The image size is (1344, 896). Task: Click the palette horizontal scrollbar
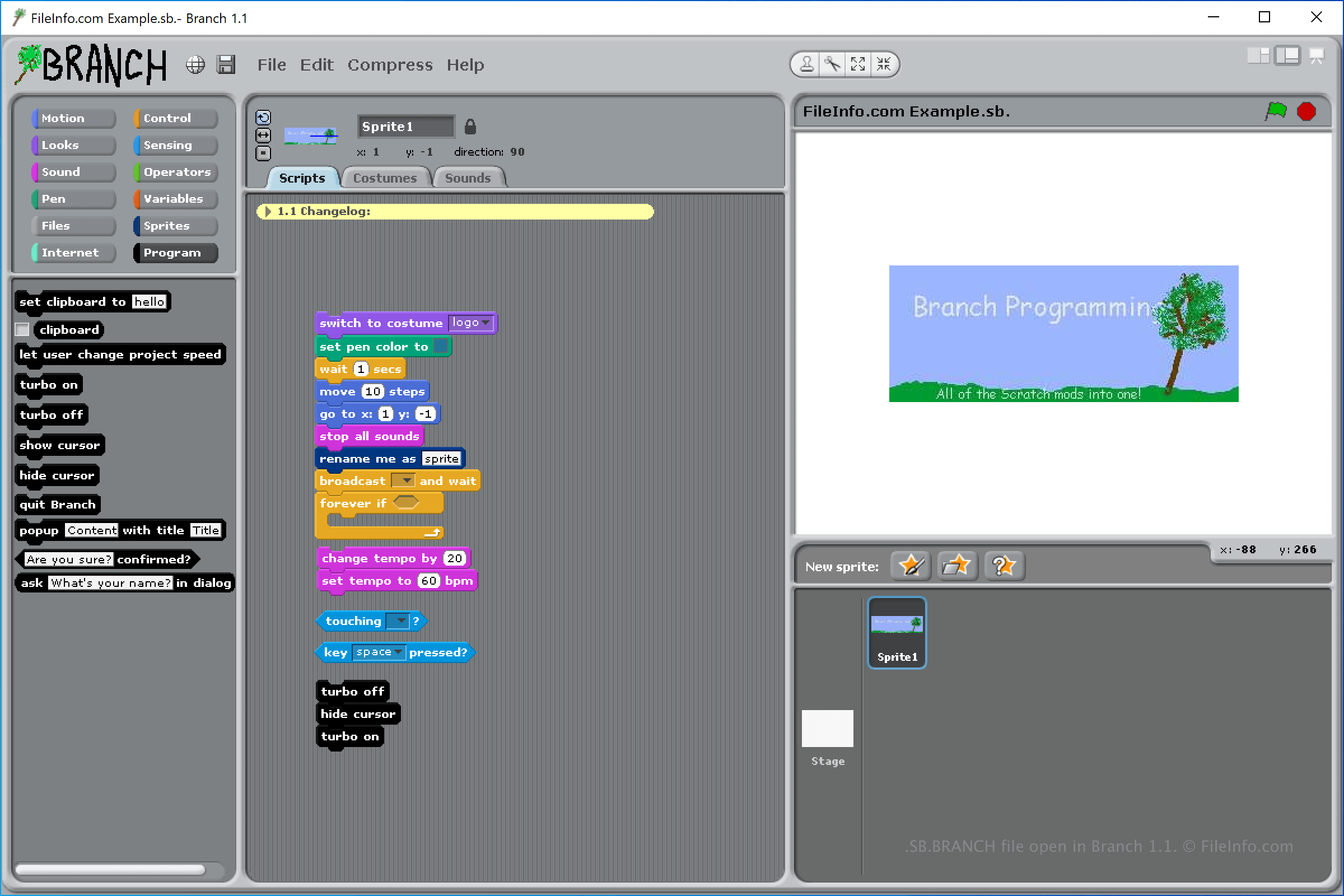(111, 870)
